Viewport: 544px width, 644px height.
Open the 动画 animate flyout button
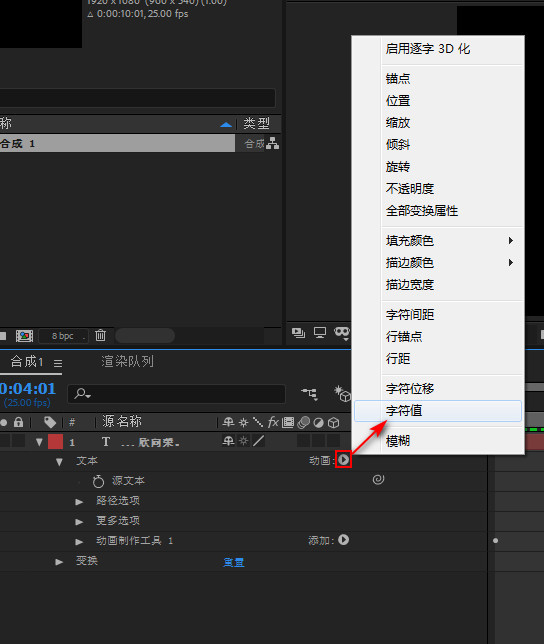[344, 460]
